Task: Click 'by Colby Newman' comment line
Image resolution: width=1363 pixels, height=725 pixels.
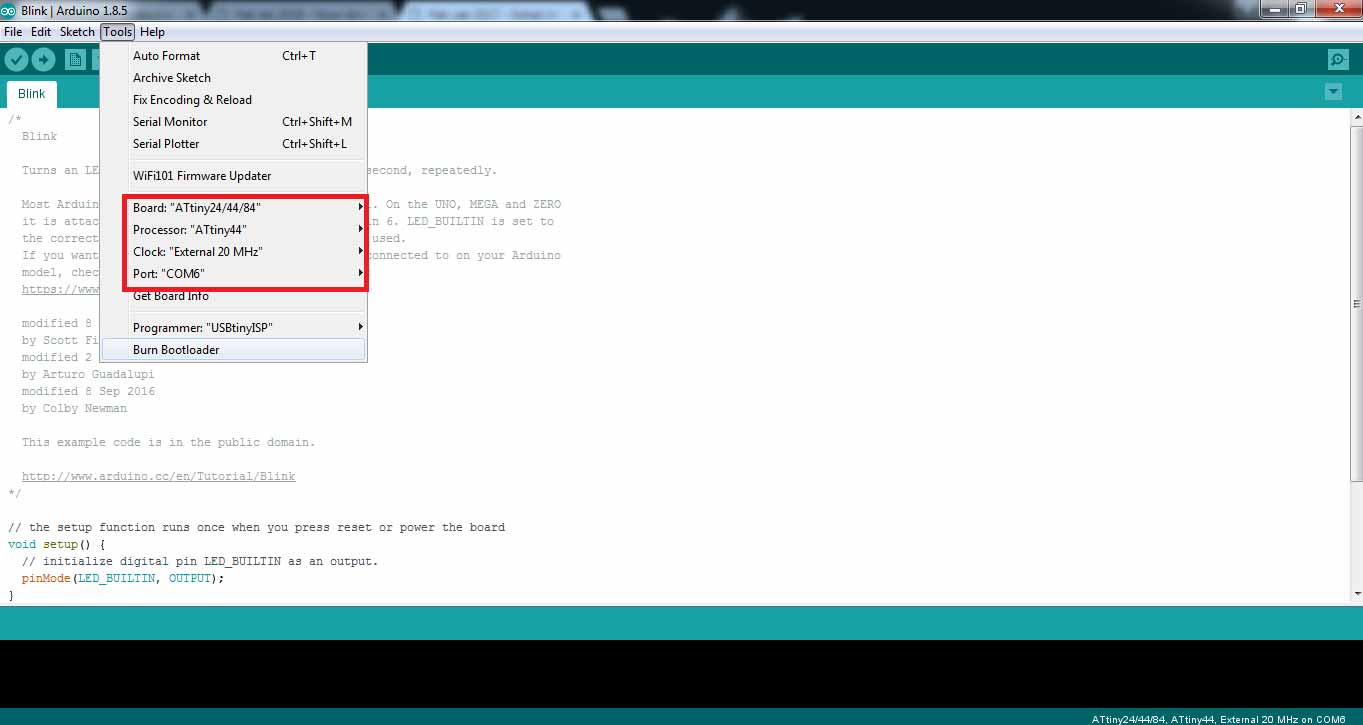Action: coord(74,409)
